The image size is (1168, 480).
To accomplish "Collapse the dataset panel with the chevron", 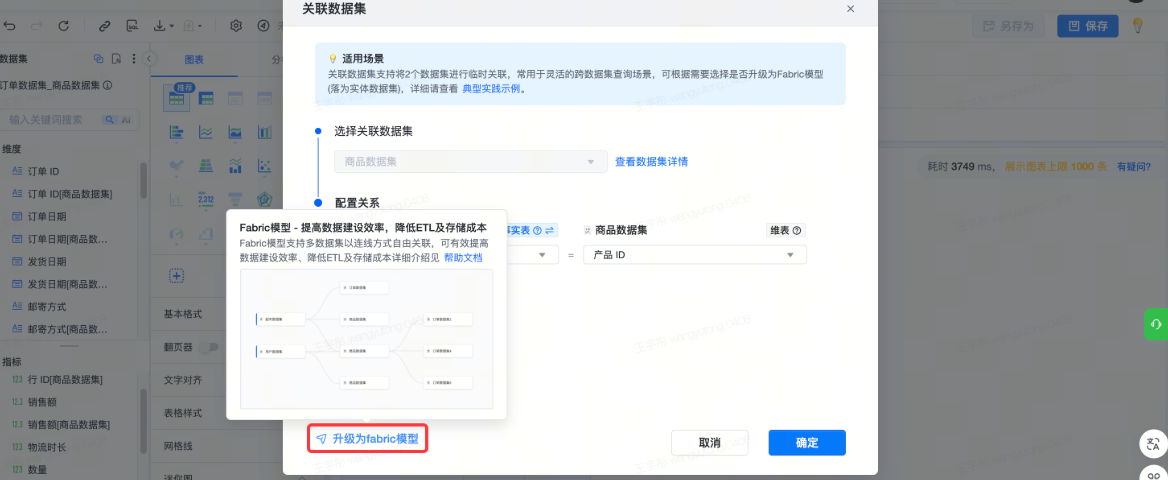I will (149, 59).
